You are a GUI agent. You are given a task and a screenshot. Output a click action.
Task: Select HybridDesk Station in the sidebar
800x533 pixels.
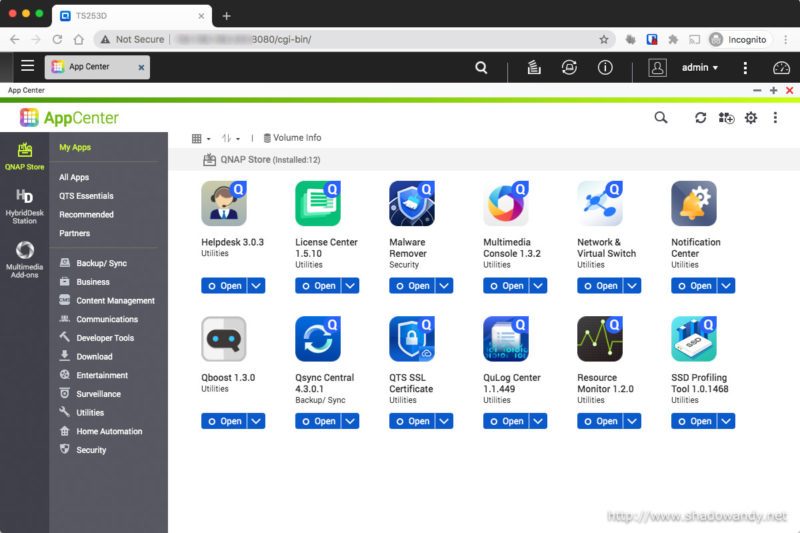[25, 206]
